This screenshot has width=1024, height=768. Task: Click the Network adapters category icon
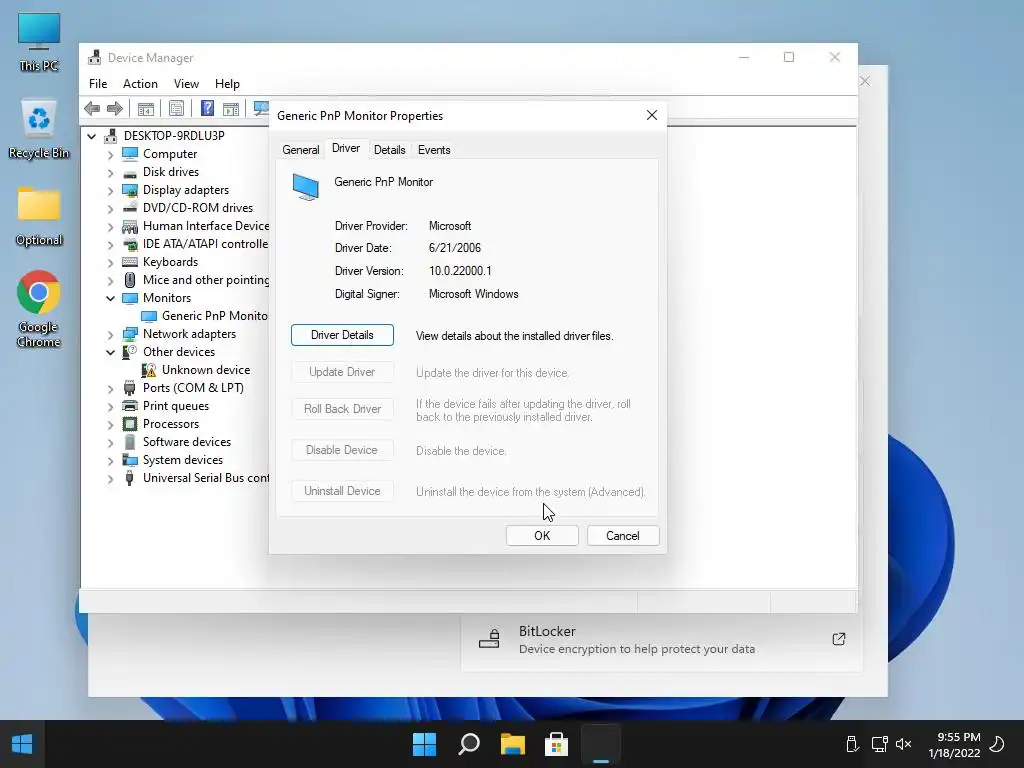(x=130, y=334)
